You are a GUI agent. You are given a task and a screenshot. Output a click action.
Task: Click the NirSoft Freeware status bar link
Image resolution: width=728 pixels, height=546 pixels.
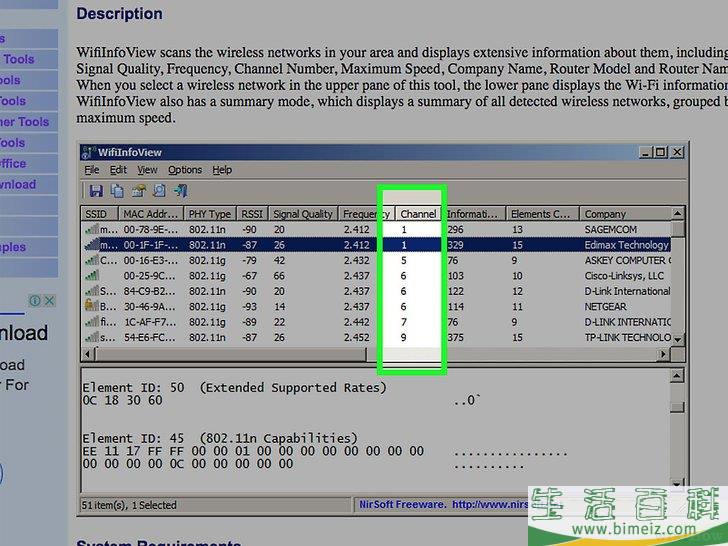point(440,505)
